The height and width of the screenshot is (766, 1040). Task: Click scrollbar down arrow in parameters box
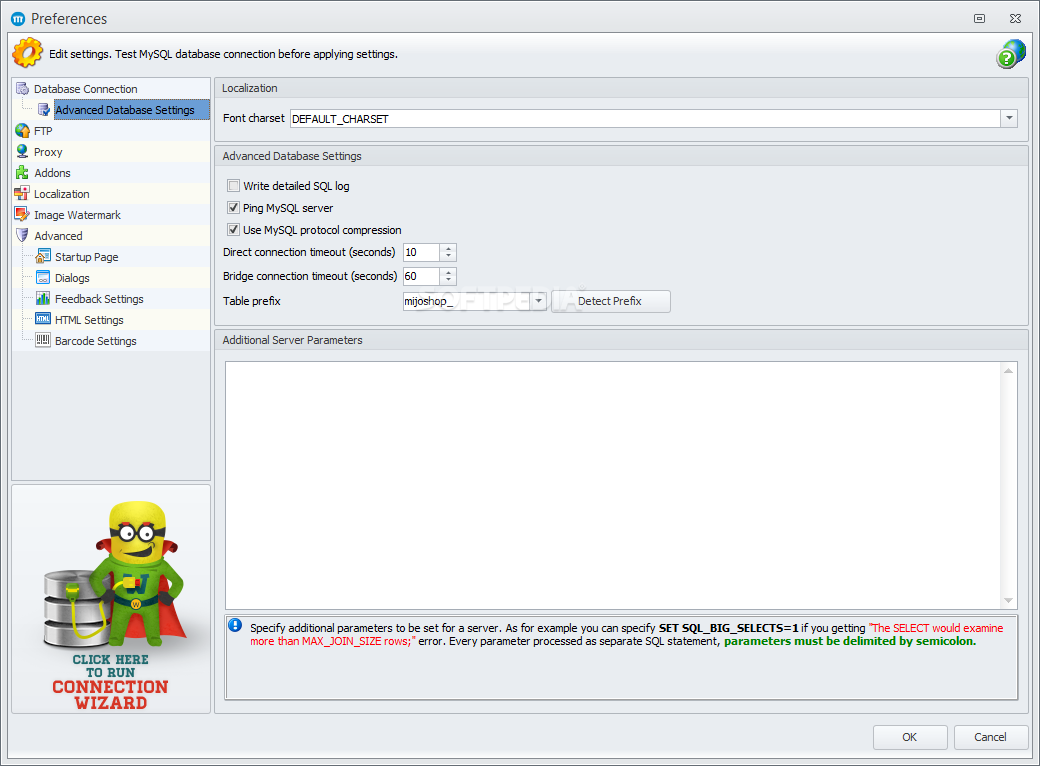(1008, 600)
